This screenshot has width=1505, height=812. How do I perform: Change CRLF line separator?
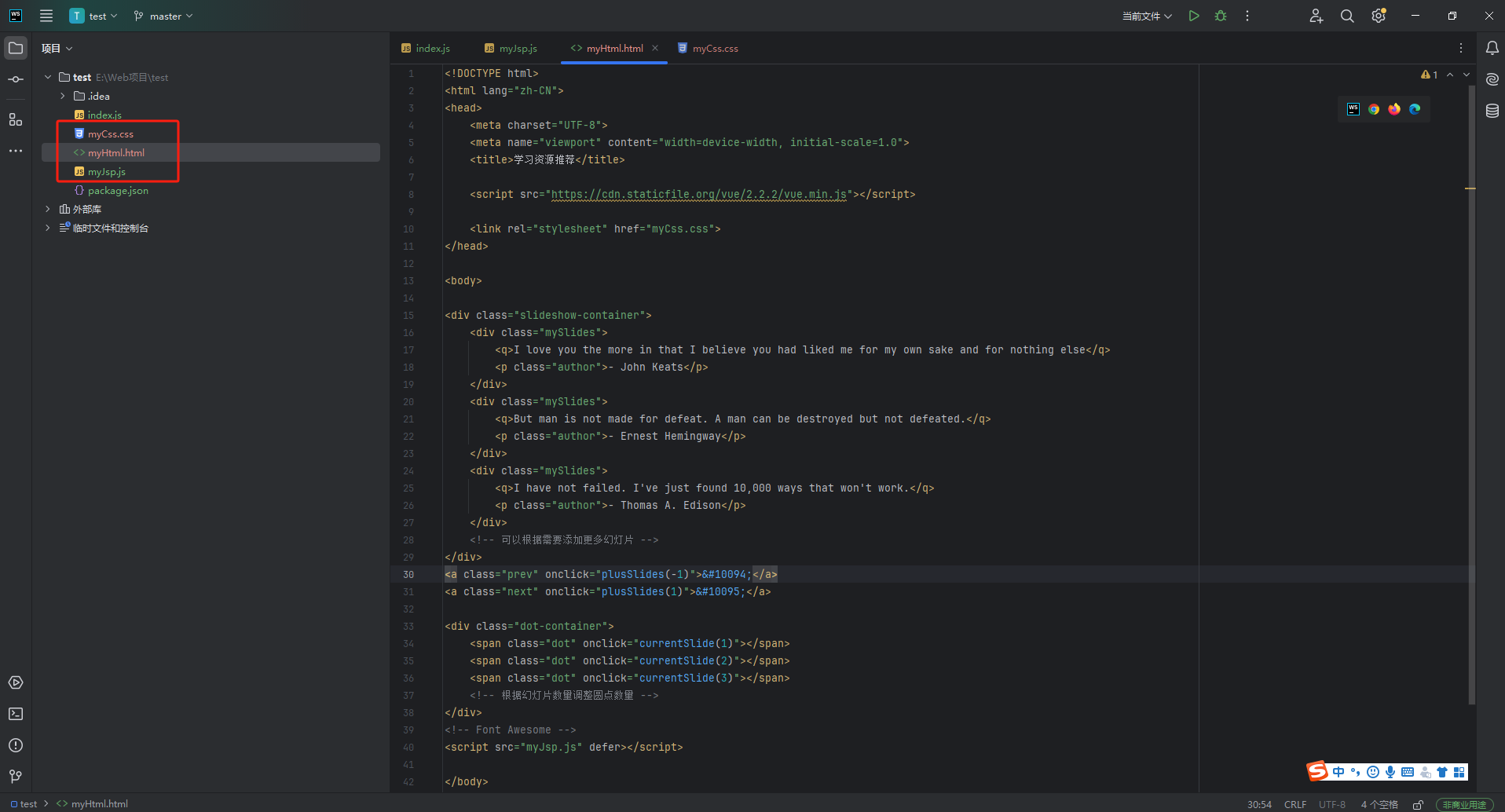[1295, 804]
